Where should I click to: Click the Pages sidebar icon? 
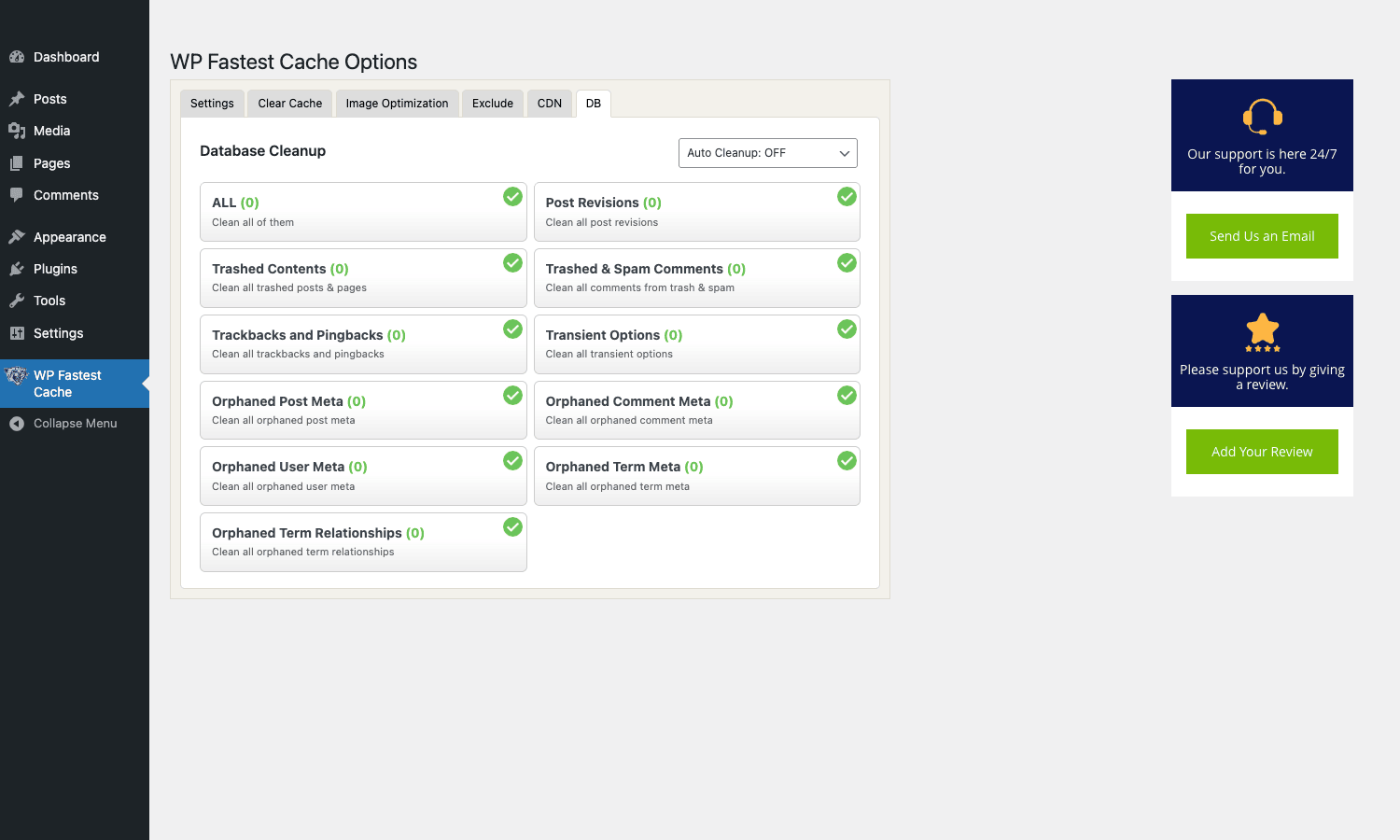(x=17, y=163)
